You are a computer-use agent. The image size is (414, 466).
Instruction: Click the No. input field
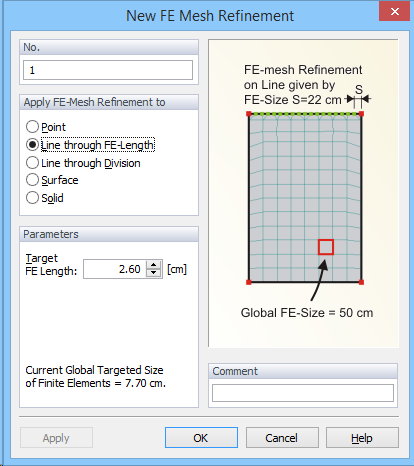(x=108, y=70)
